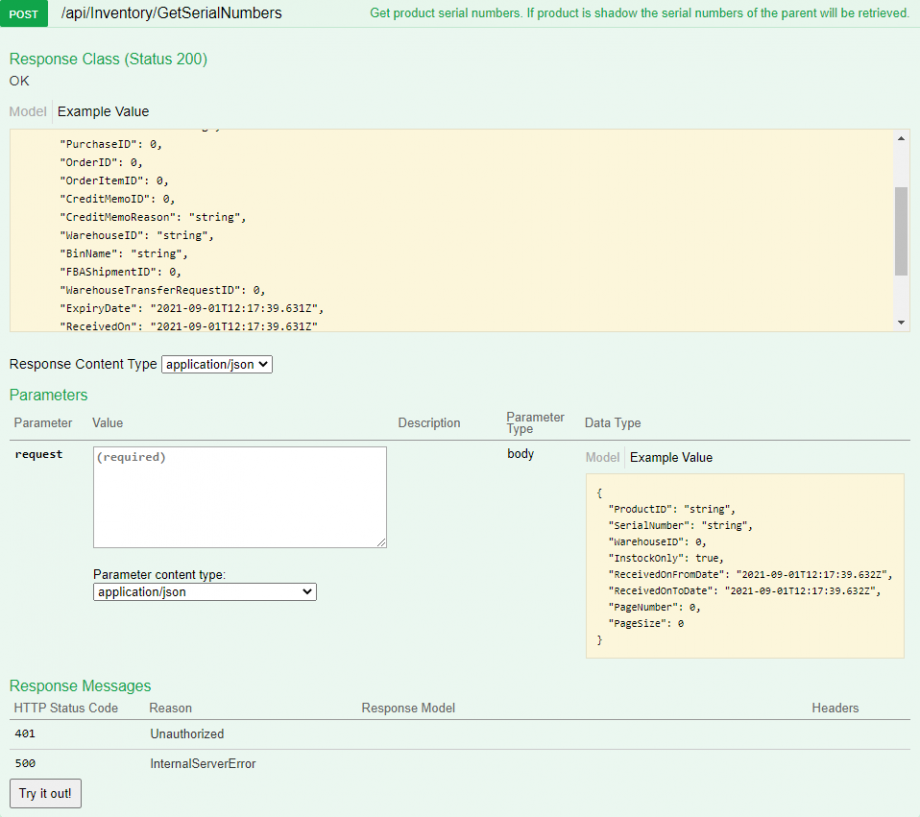Click the Parameters section heading

tap(48, 395)
